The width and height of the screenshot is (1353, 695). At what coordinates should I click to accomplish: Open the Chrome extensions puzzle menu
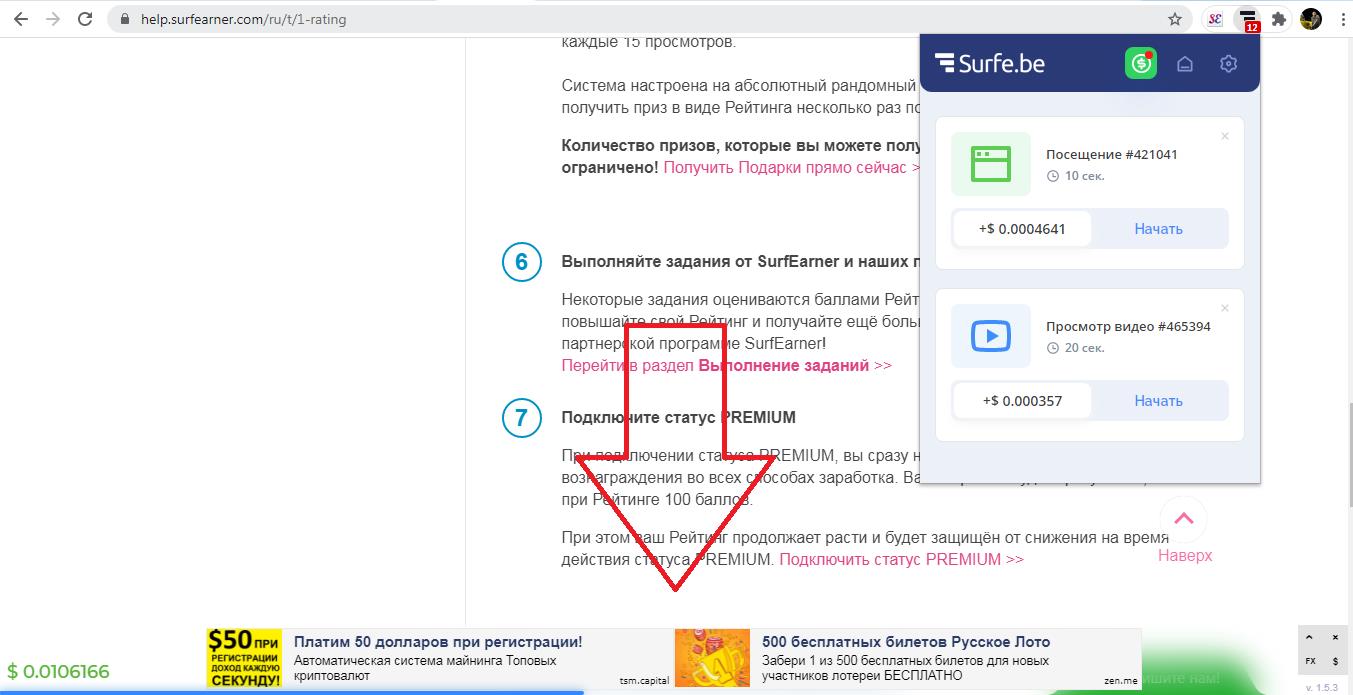(x=1278, y=19)
